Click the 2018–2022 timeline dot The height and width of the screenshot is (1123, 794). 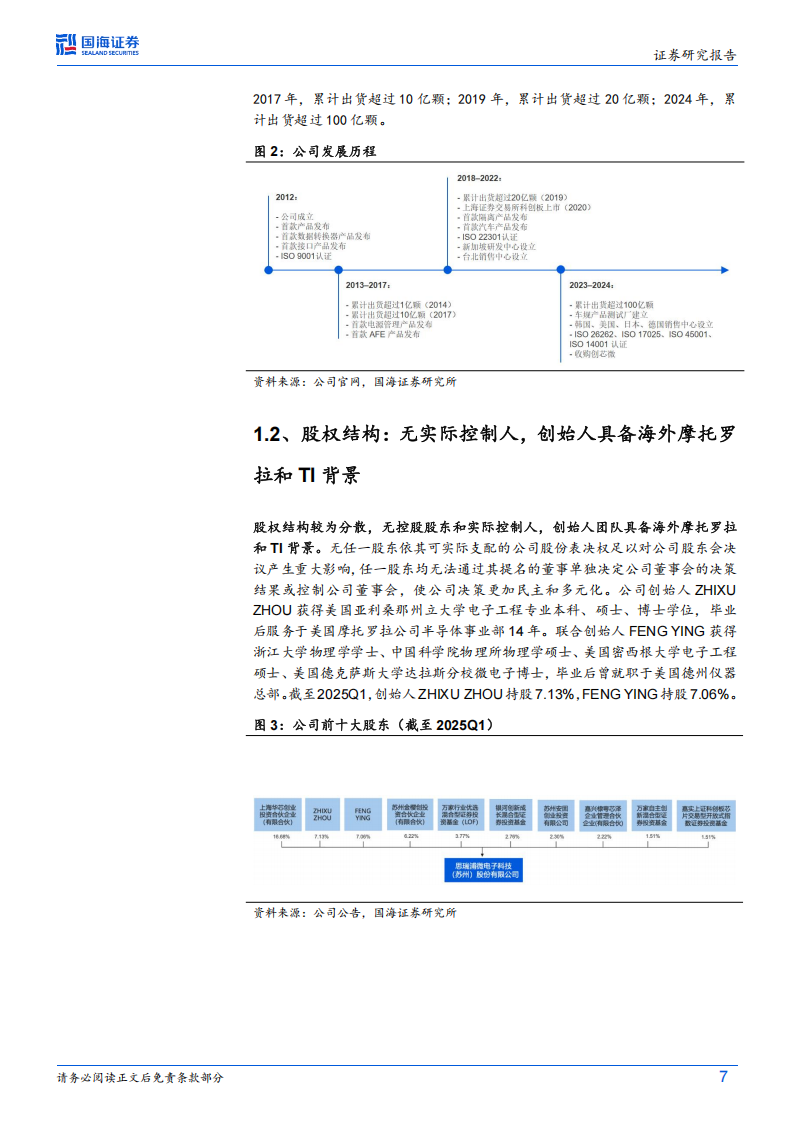click(x=447, y=270)
